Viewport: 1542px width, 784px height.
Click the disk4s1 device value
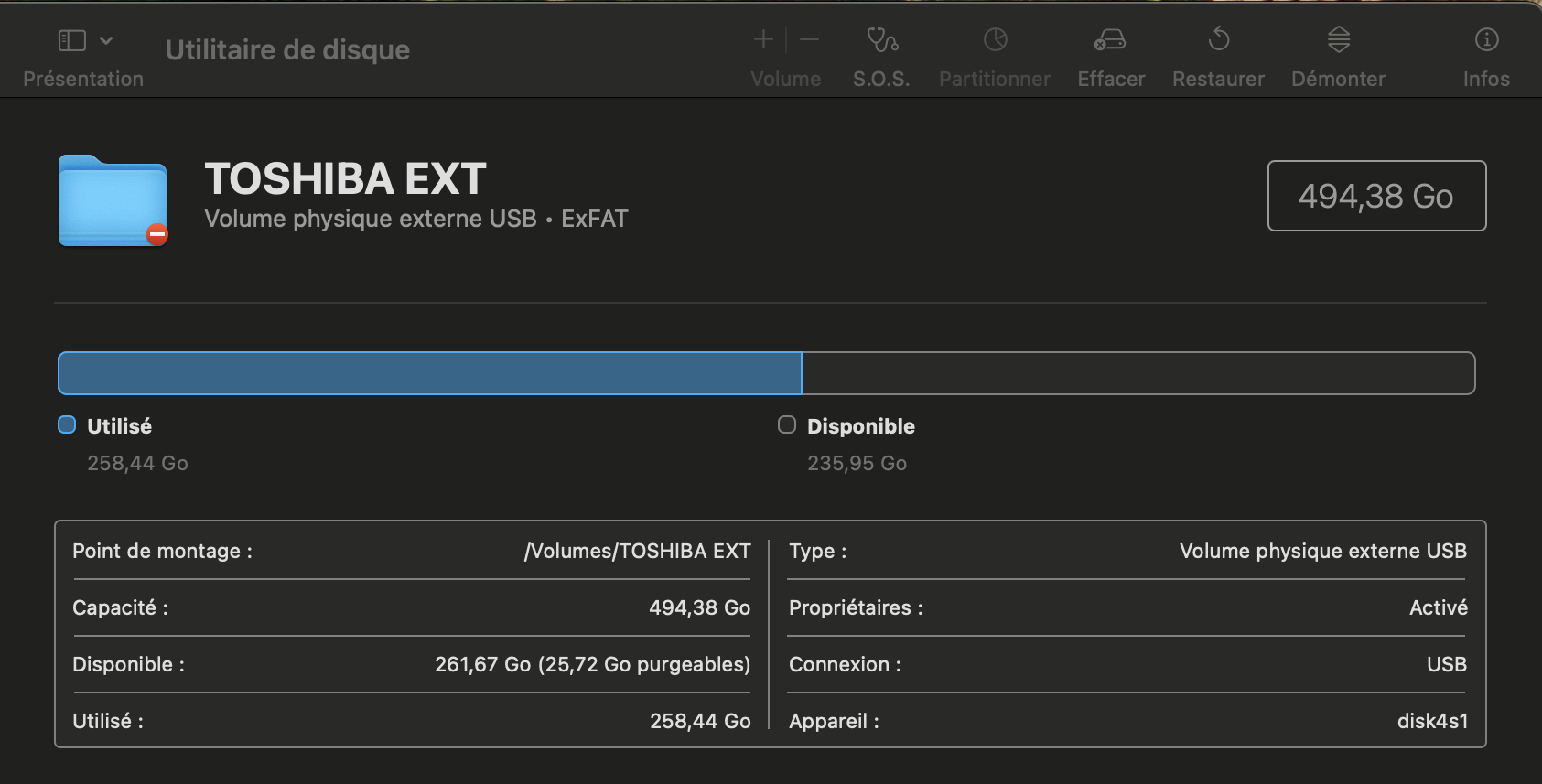[1431, 721]
